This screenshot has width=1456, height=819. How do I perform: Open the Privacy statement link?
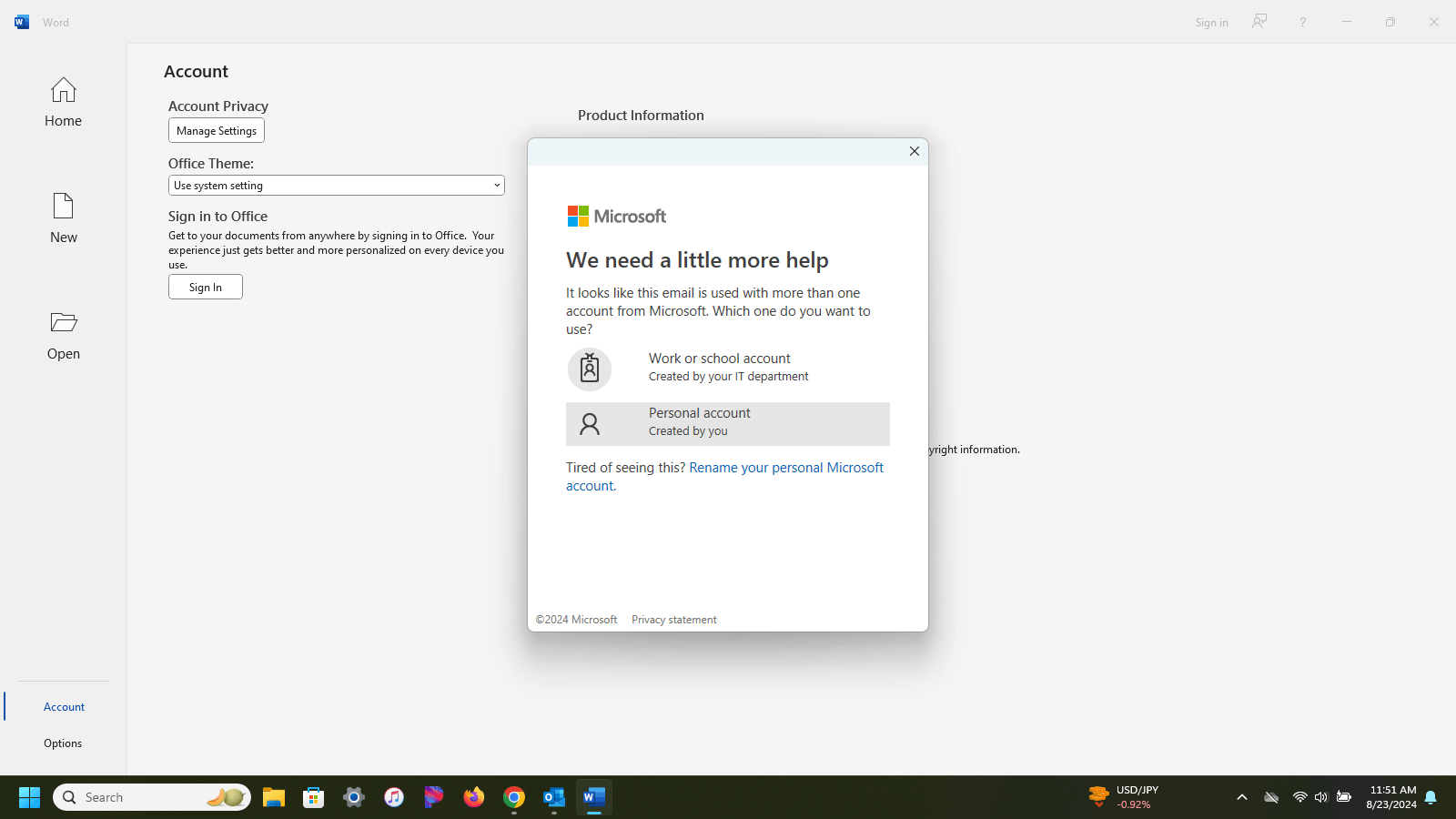pos(674,620)
